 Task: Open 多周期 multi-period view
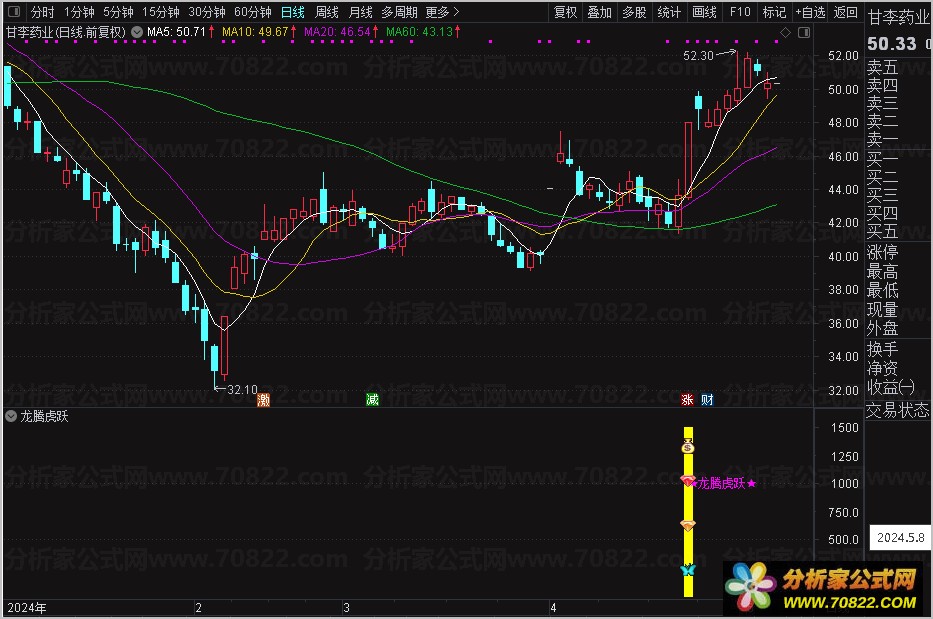pos(399,12)
